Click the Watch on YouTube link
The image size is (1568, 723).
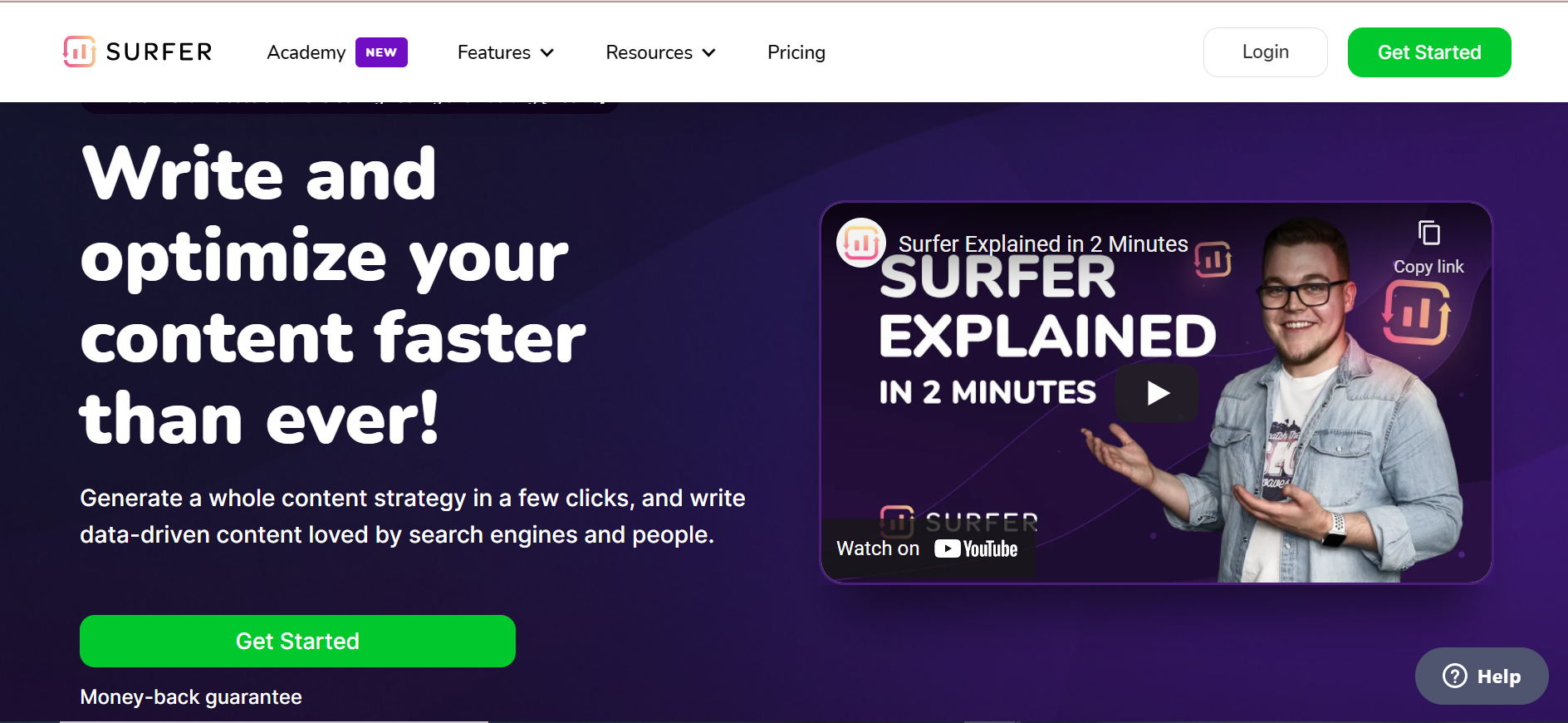(x=928, y=548)
